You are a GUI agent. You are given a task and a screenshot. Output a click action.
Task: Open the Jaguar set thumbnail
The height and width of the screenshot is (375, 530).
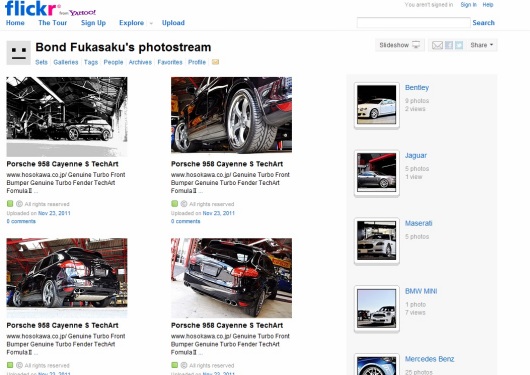(377, 173)
